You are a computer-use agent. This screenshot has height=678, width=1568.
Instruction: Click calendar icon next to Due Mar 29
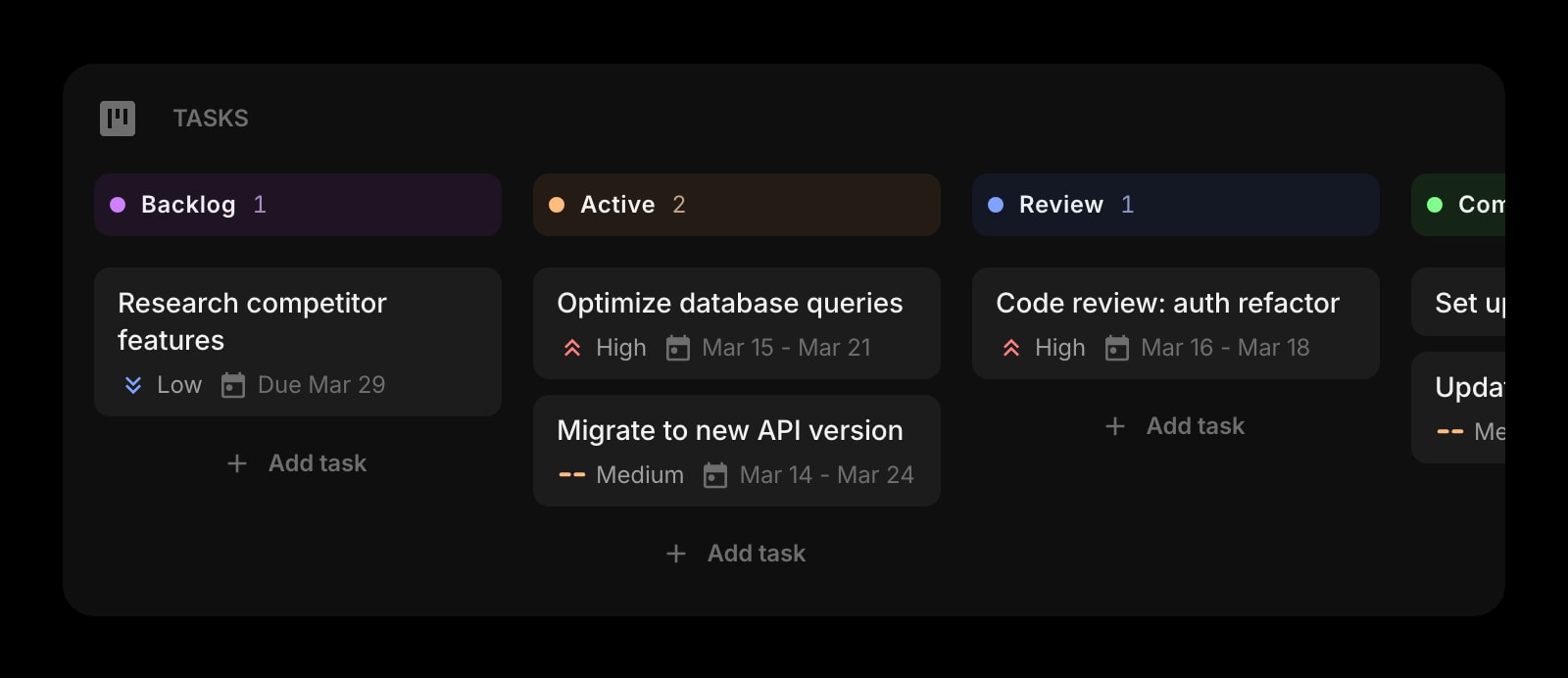233,385
